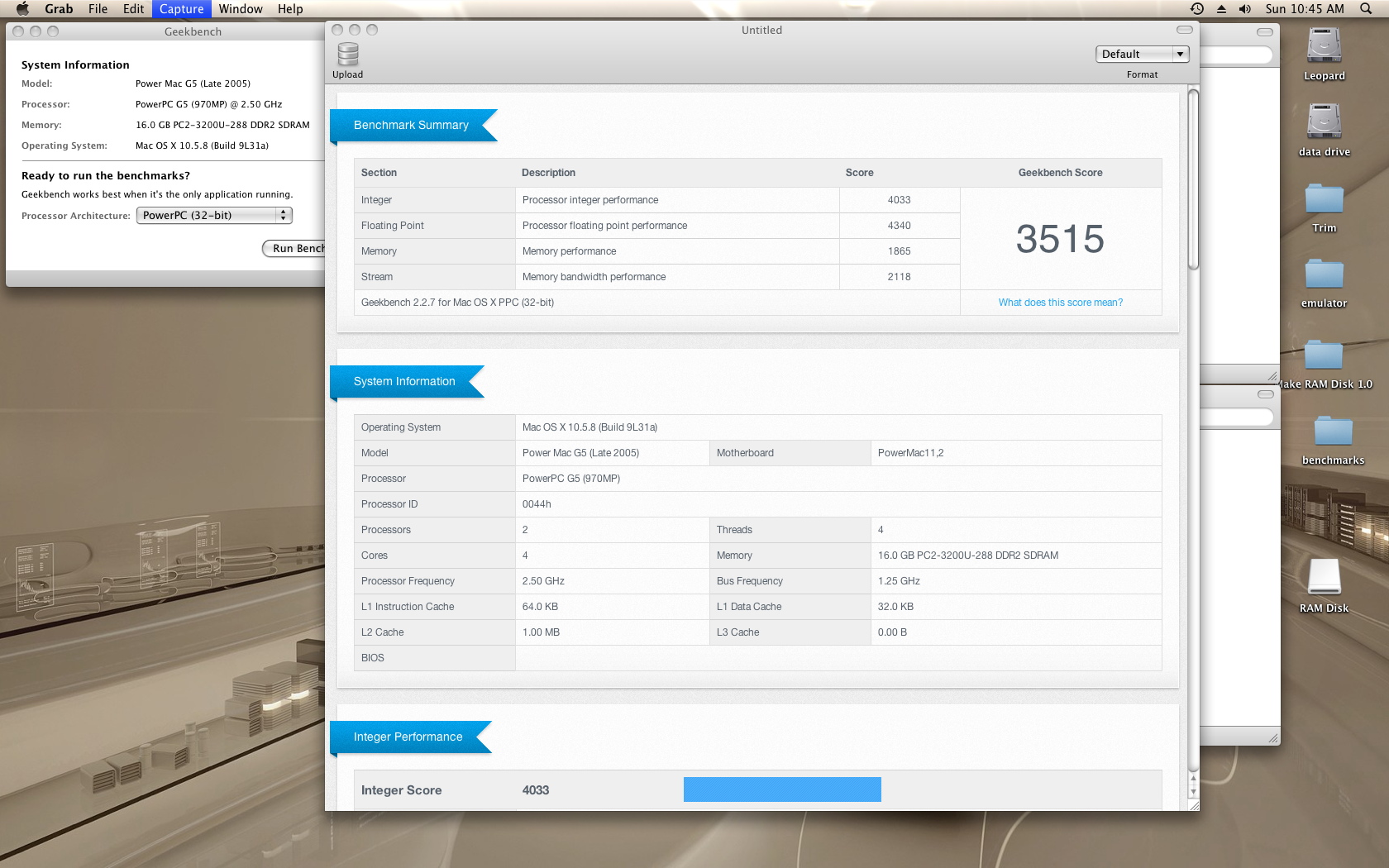
Task: Click the 'PowerMac11,2' motherboard value
Action: tap(910, 453)
